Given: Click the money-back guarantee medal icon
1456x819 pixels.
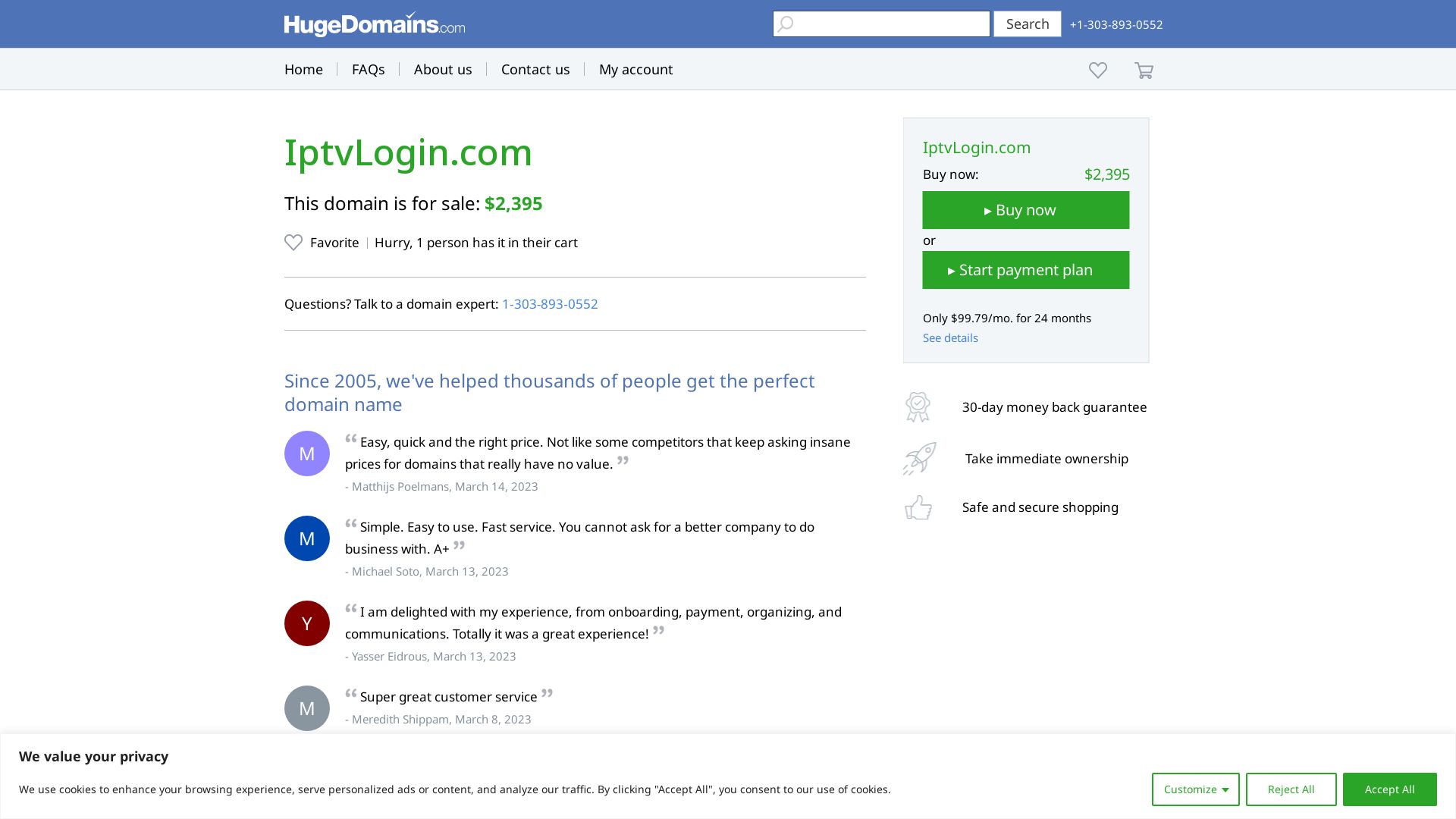Looking at the screenshot, I should (x=917, y=406).
